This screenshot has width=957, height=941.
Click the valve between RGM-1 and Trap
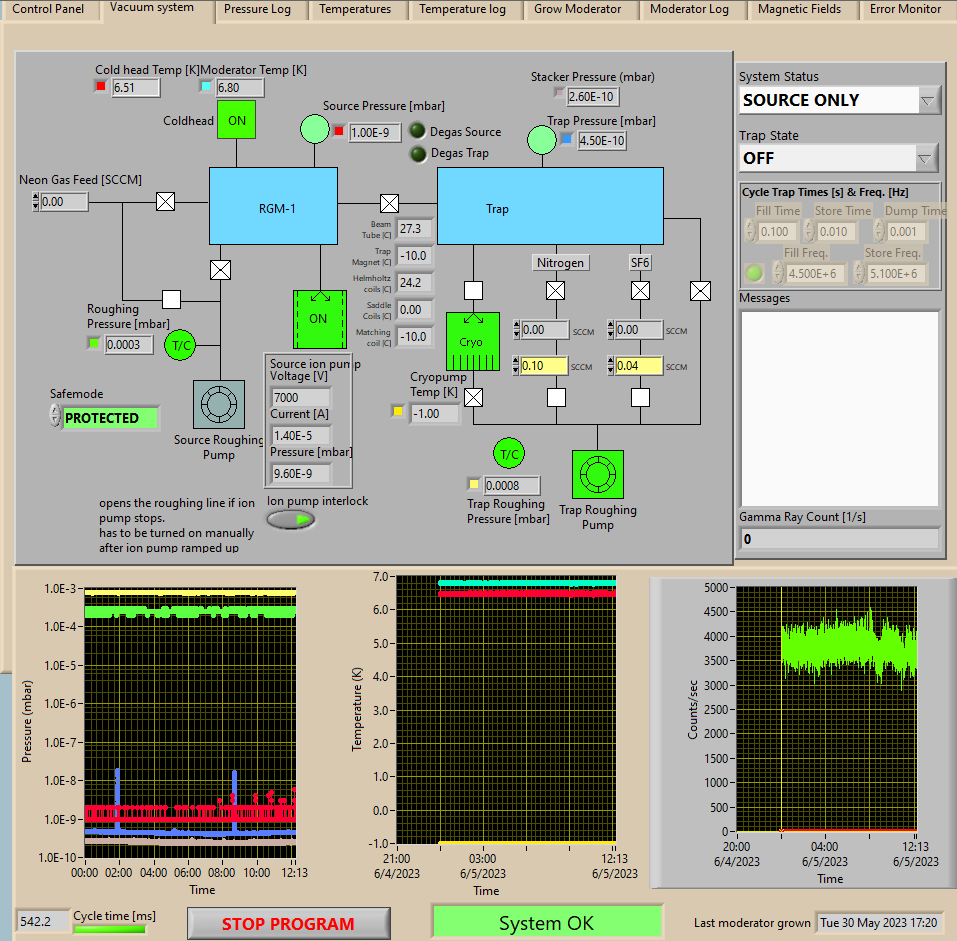pos(389,202)
